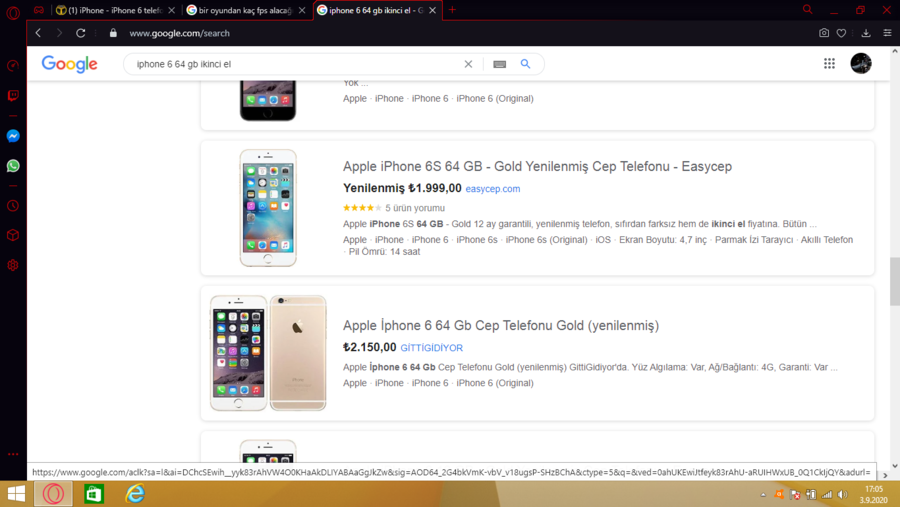Open GX Control speedometer in sidebar
This screenshot has width=900, height=507.
coord(13,66)
